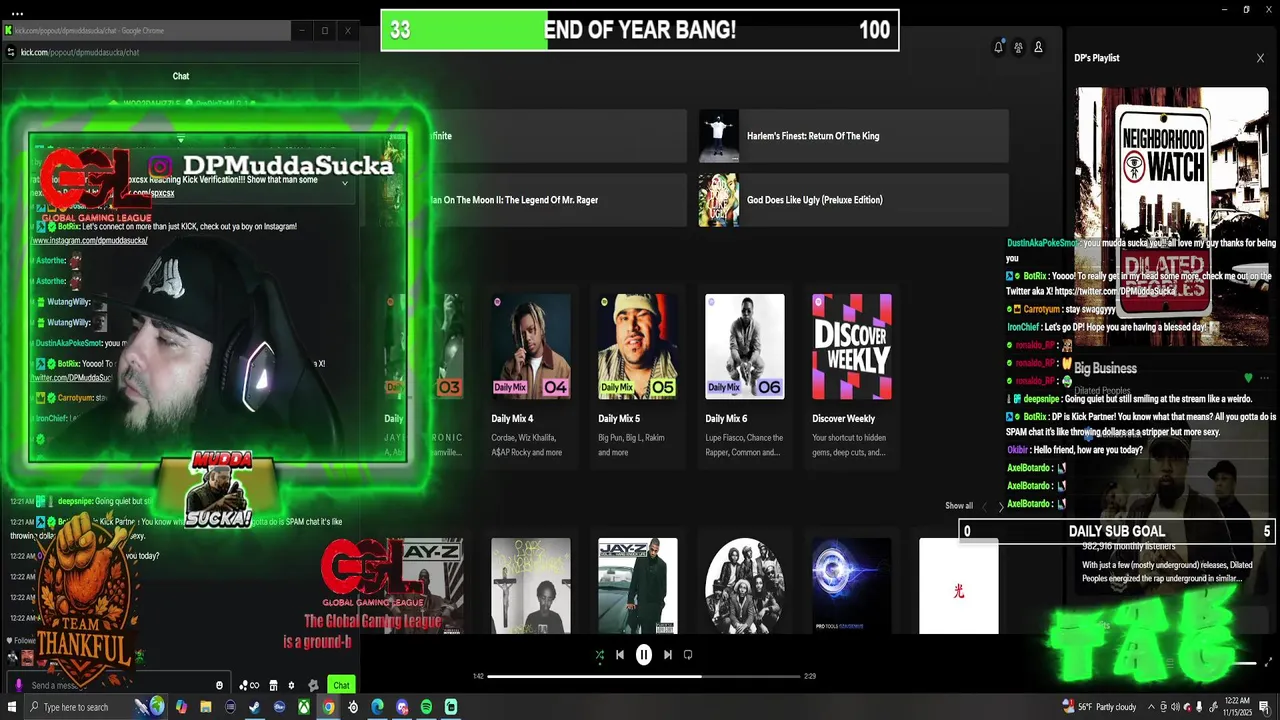Open Harlem's Finest: Return Of The King
This screenshot has height=720, width=1280.
point(853,136)
